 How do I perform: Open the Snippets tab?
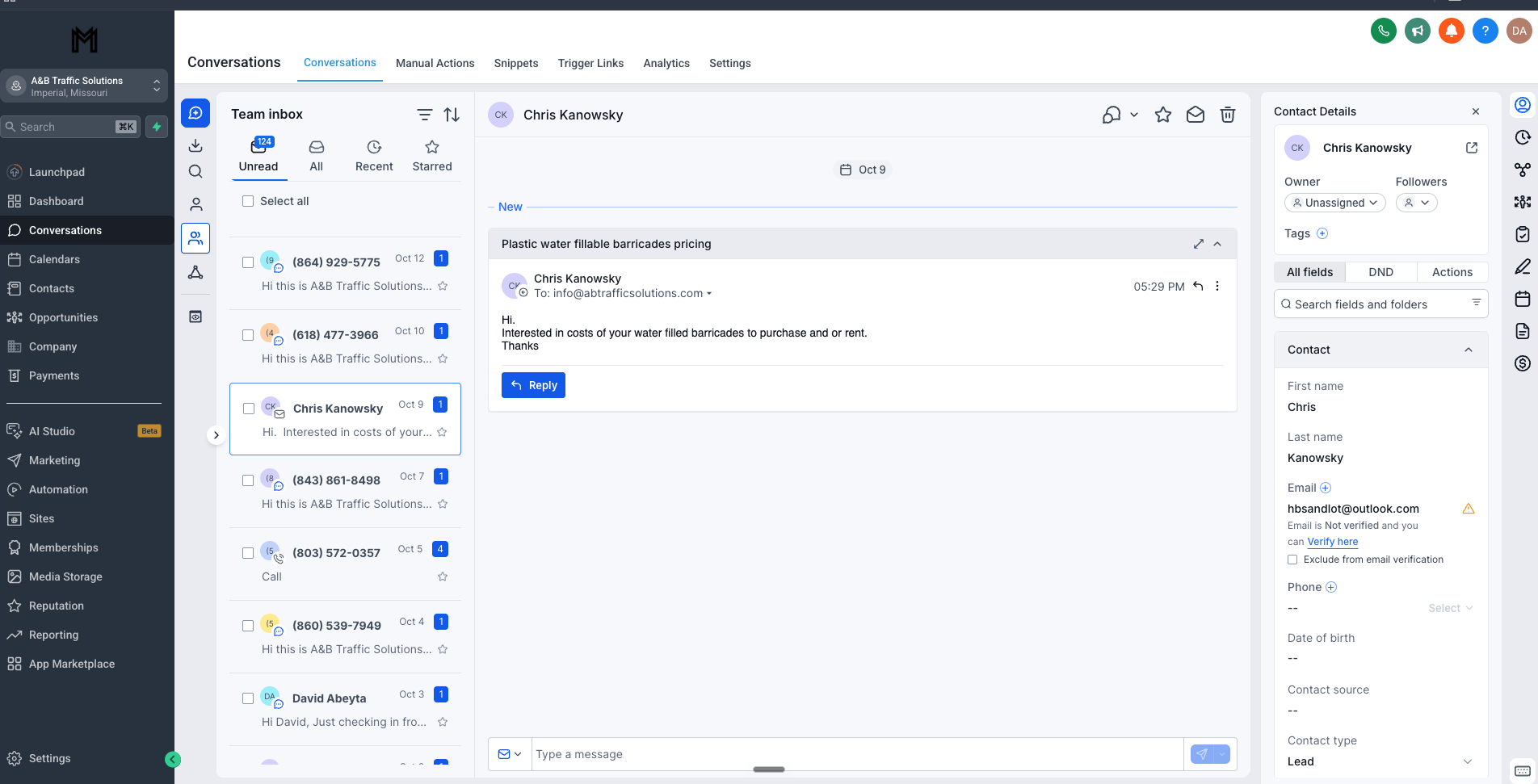516,63
